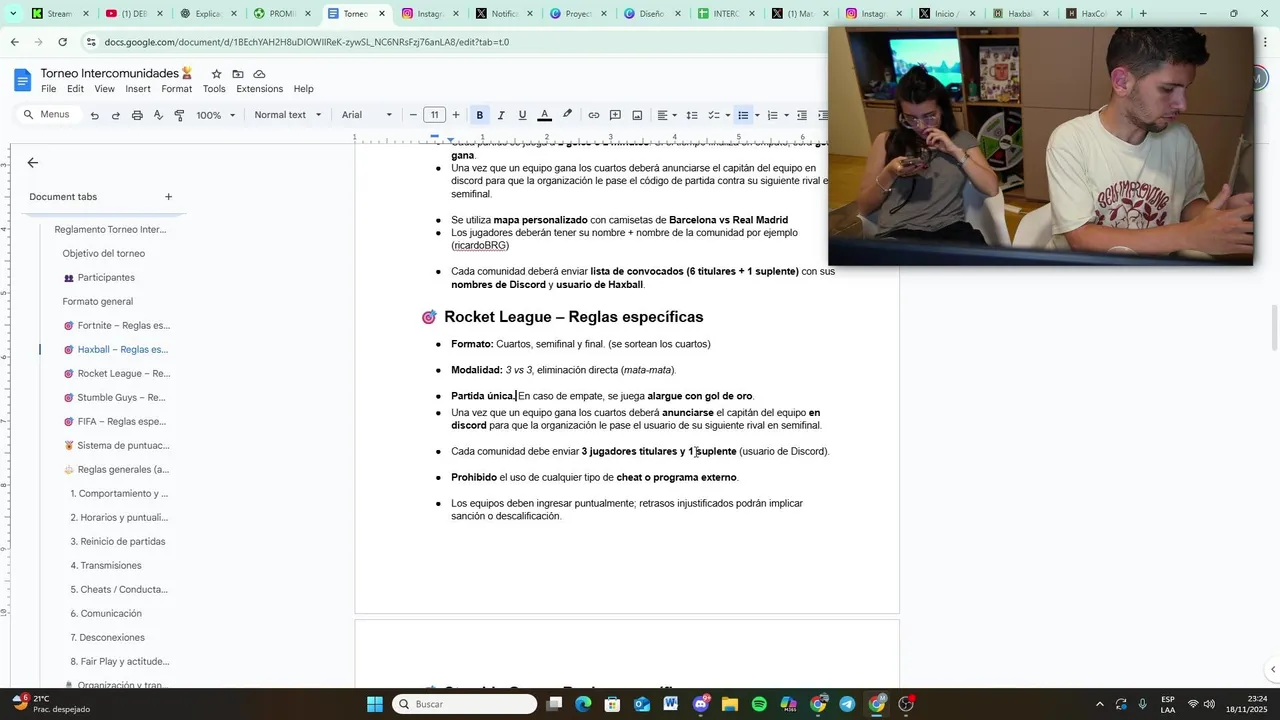Go to 5. Cheats / Conducta outline item

pos(119,590)
